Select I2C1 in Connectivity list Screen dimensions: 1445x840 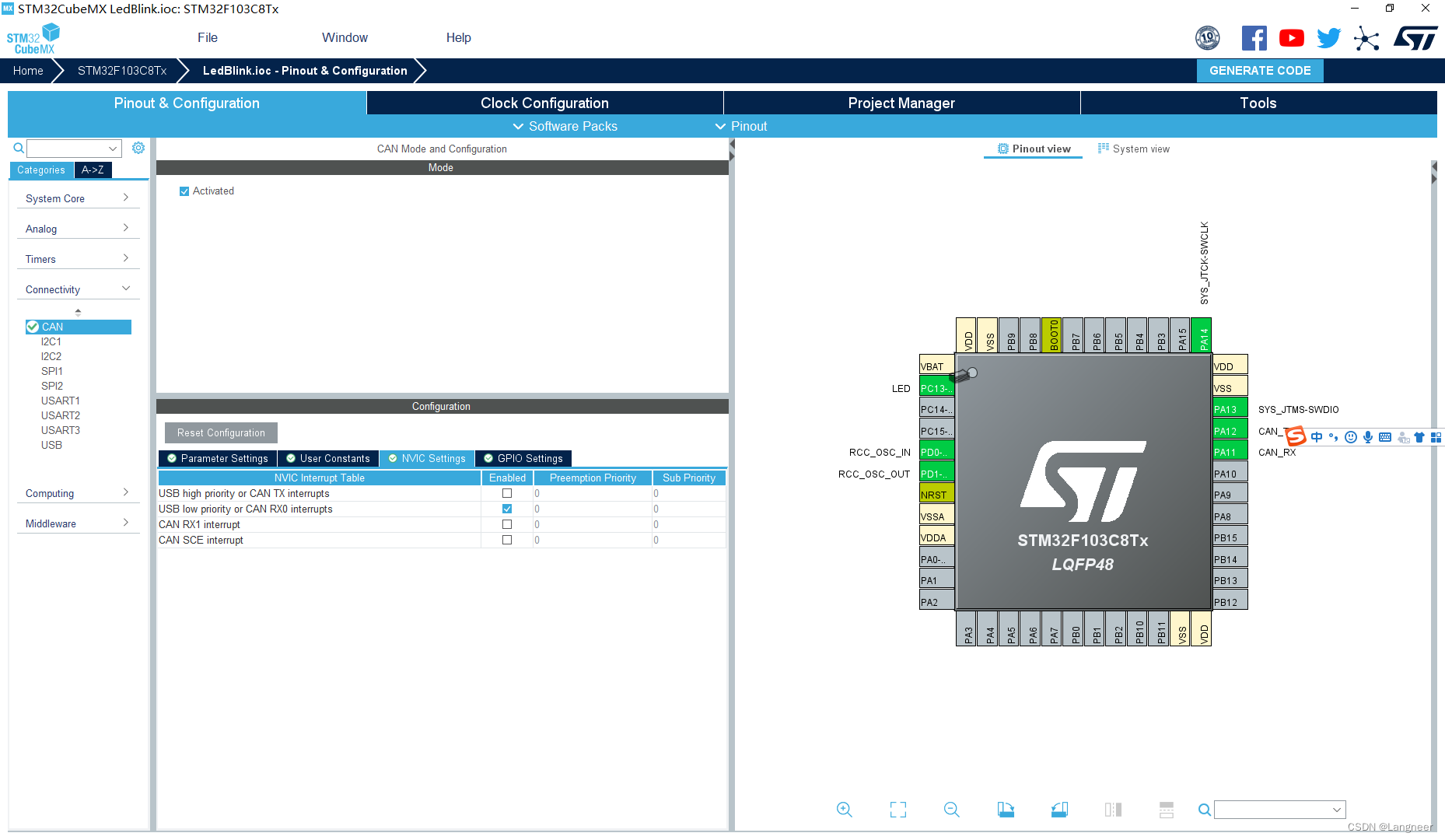click(x=51, y=341)
